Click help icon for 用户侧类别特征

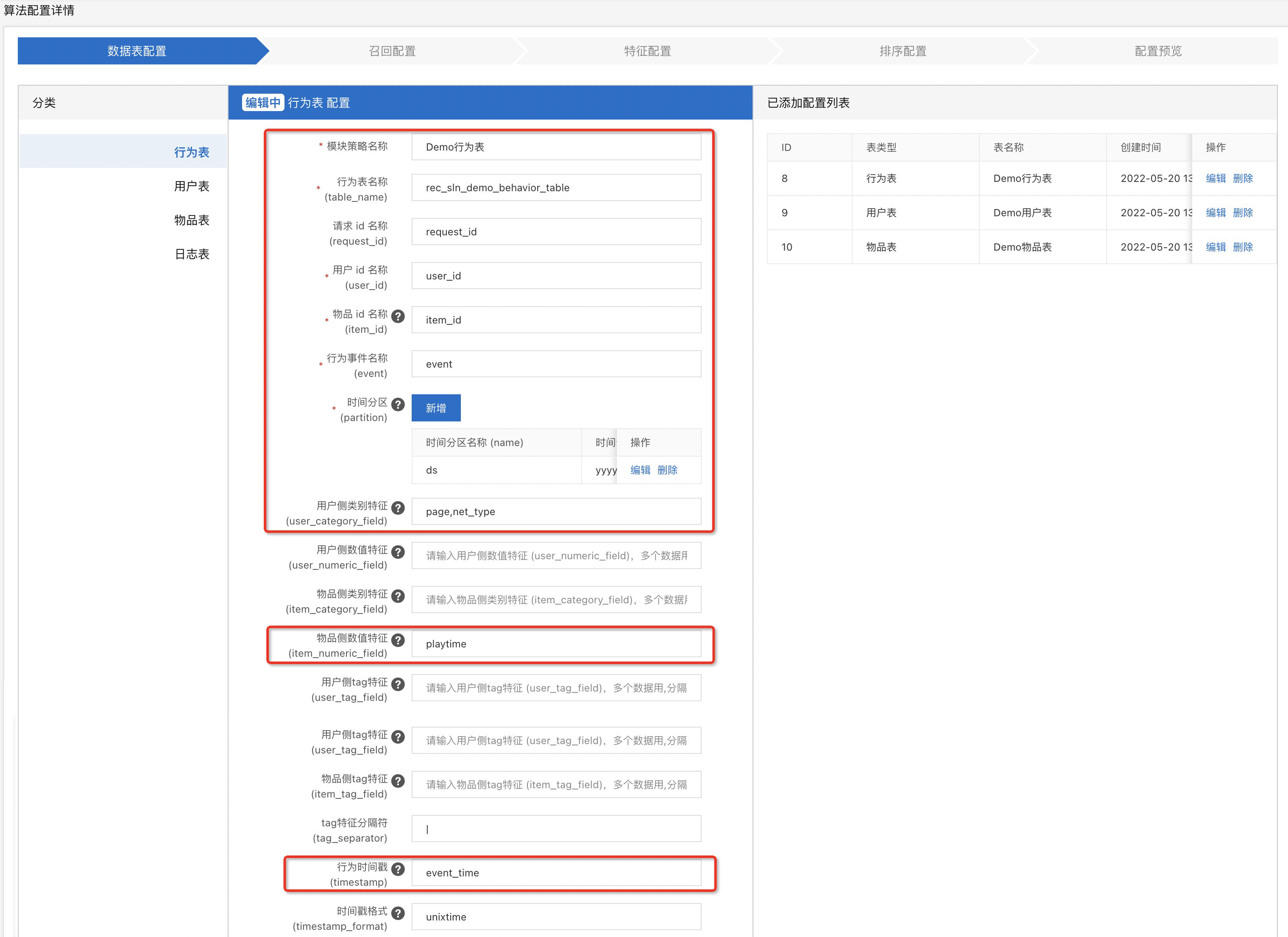click(x=398, y=508)
